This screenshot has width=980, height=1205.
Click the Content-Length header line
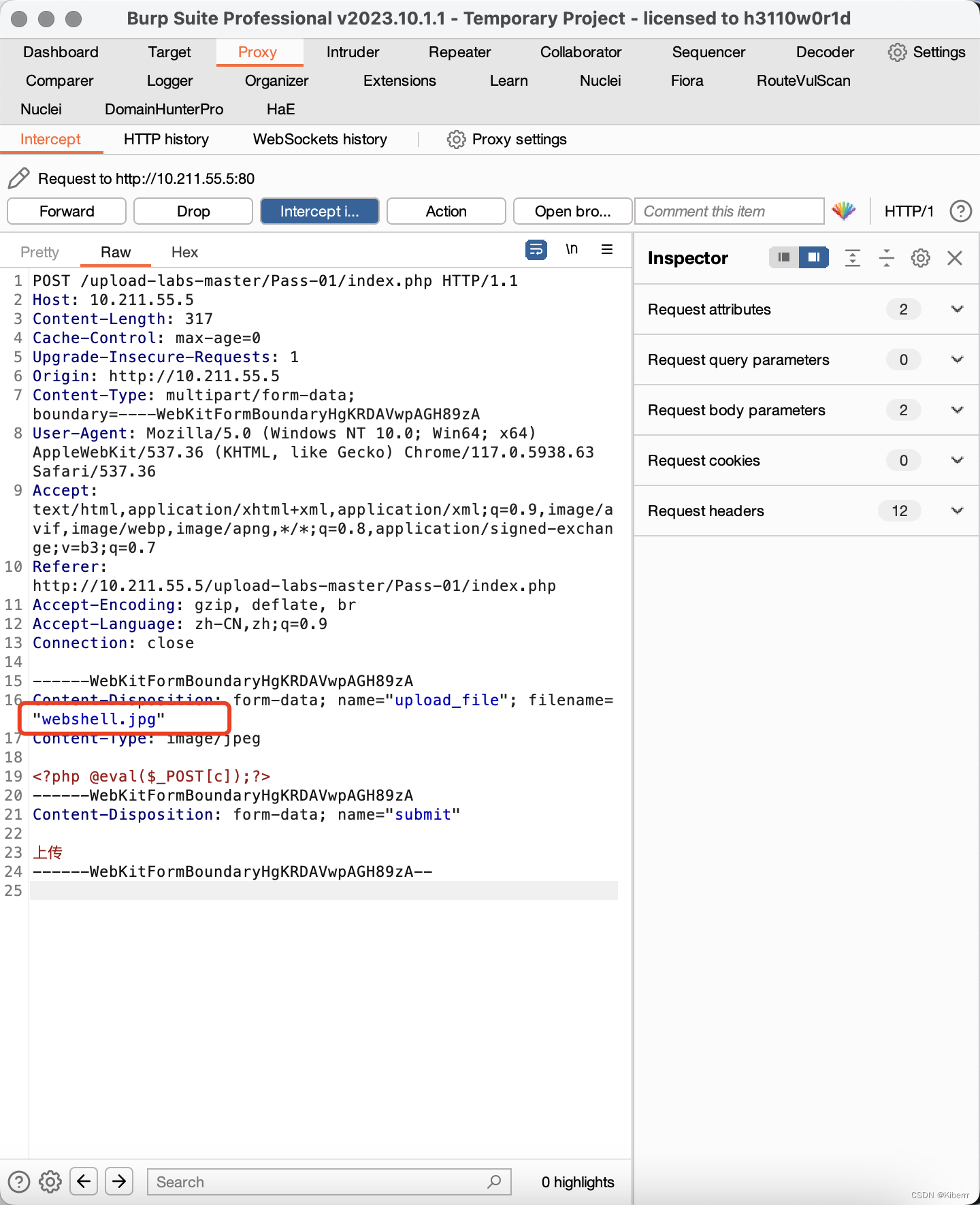click(122, 319)
